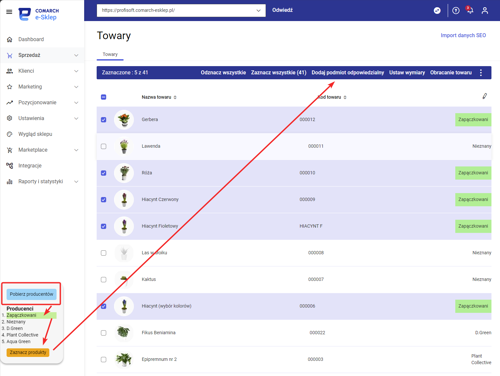Expand the Marketing menu chevron
This screenshot has height=376, width=500.
(x=76, y=87)
